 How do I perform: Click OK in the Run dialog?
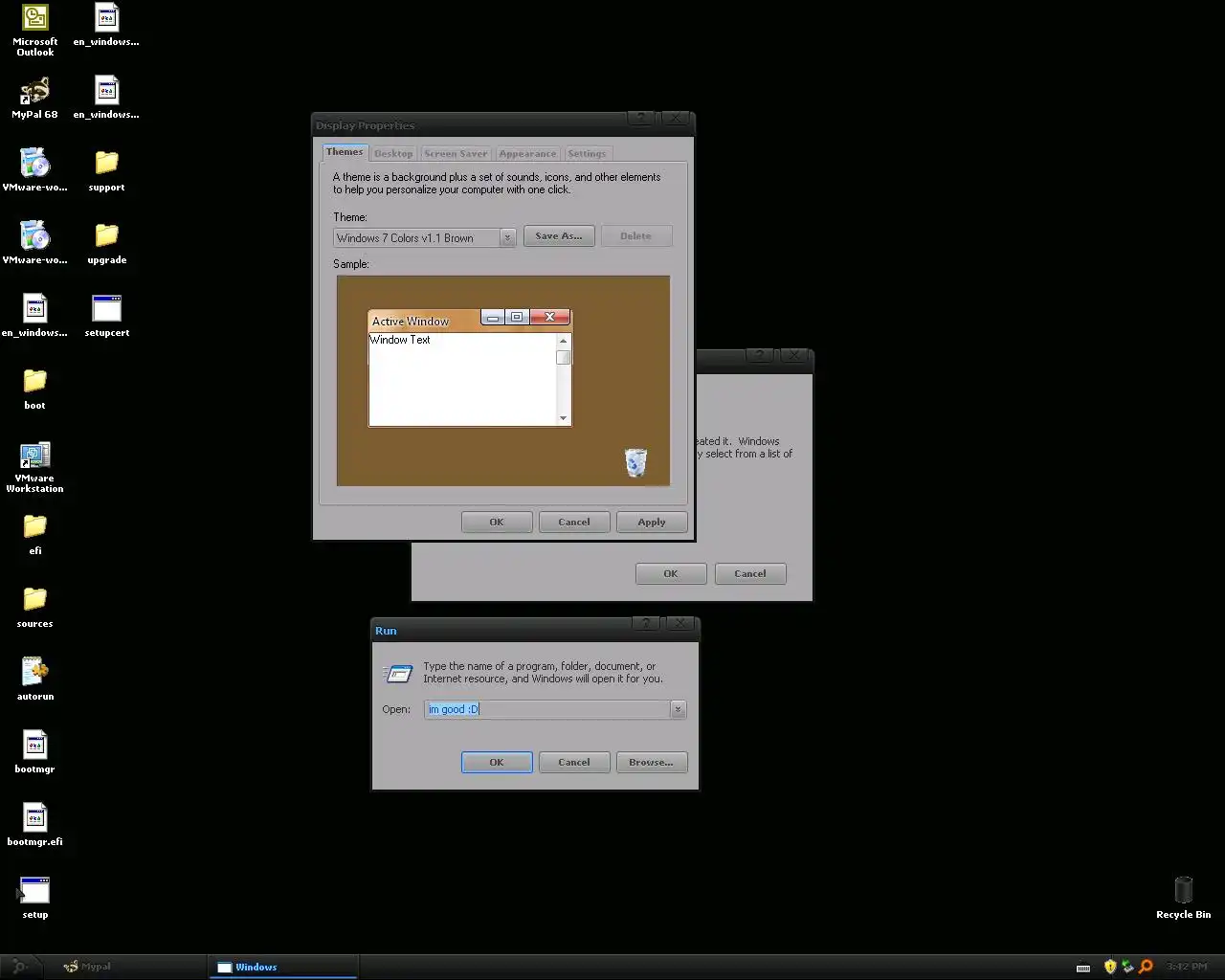tap(497, 762)
